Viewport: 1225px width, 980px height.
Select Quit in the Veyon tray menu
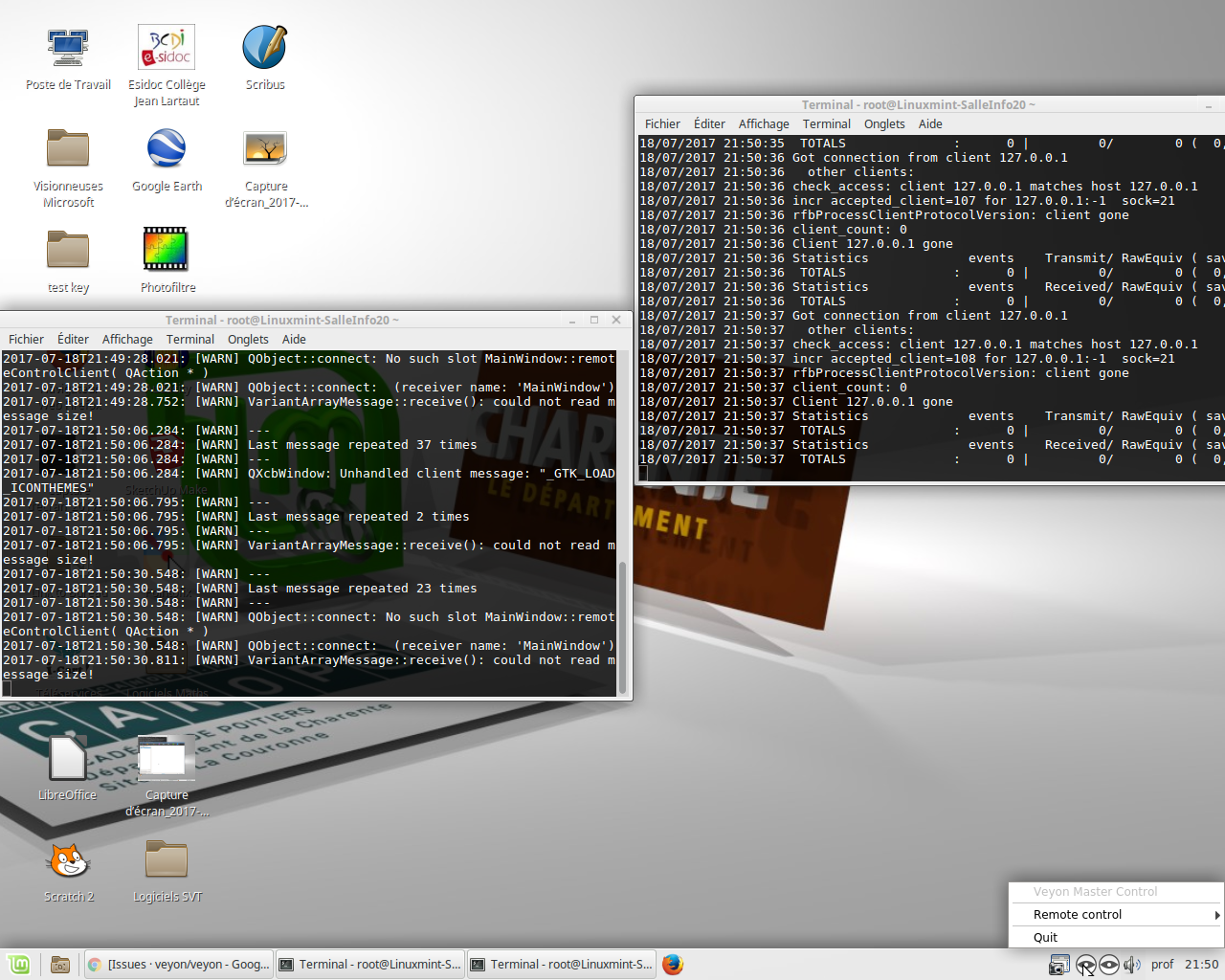[x=1045, y=937]
